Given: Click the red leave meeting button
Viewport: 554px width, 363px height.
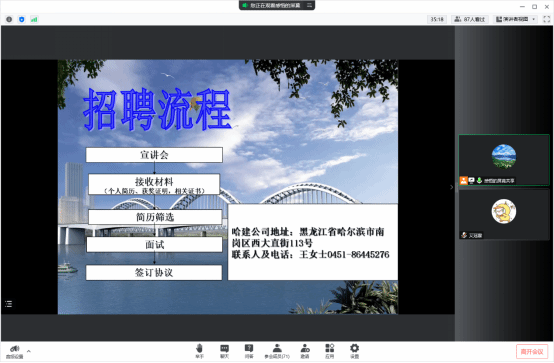Looking at the screenshot, I should tap(532, 352).
